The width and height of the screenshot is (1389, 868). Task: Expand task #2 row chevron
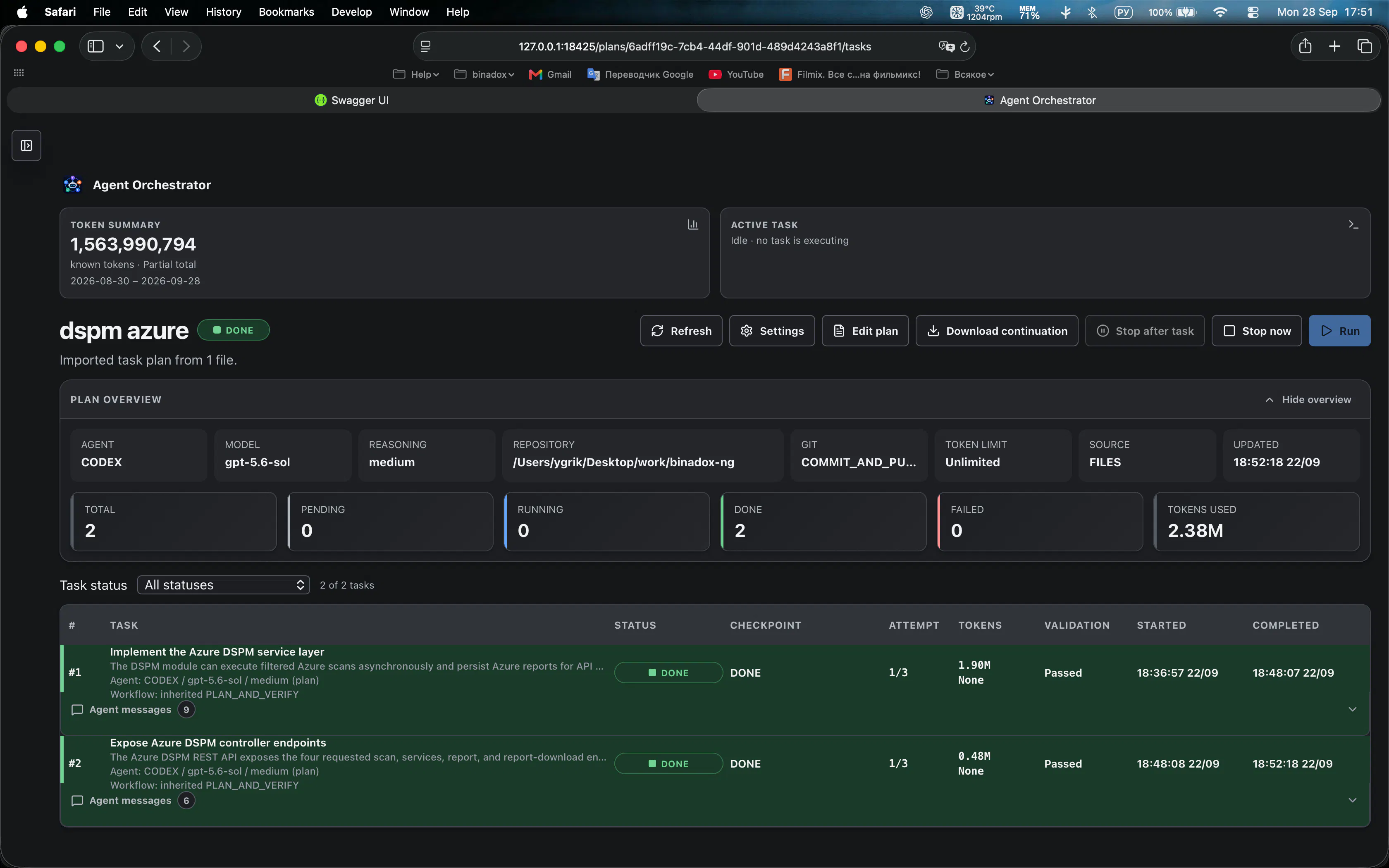[1352, 800]
